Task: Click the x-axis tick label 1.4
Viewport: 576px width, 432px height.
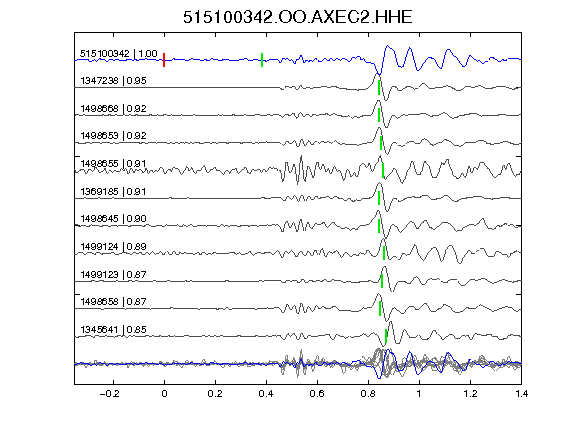Action: pyautogui.click(x=522, y=394)
